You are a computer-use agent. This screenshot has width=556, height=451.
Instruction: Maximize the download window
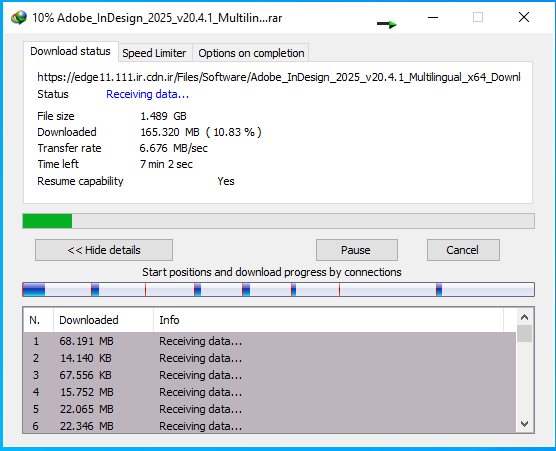point(478,17)
